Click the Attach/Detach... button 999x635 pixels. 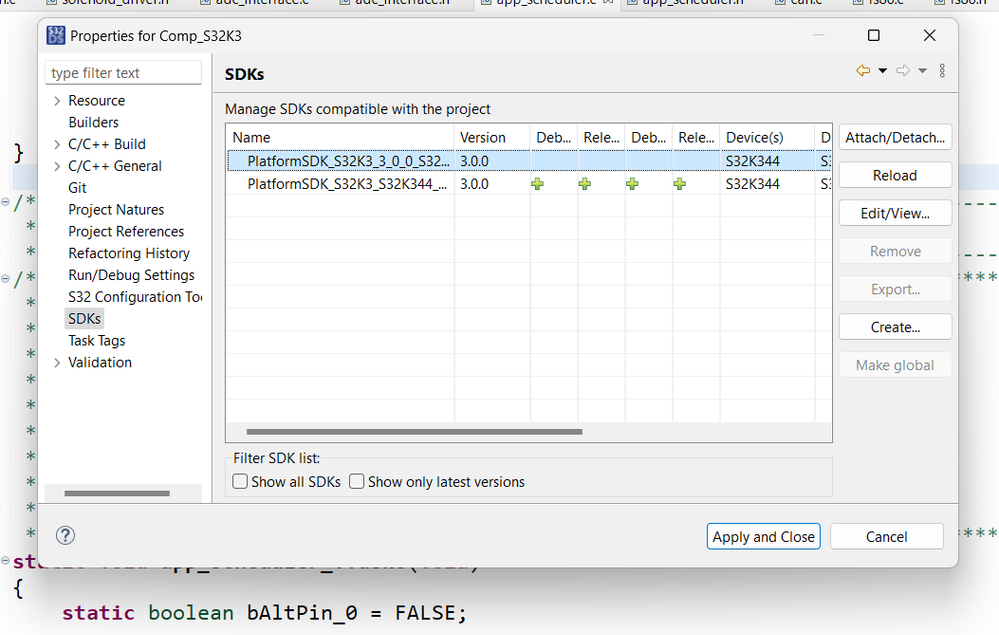pos(895,138)
